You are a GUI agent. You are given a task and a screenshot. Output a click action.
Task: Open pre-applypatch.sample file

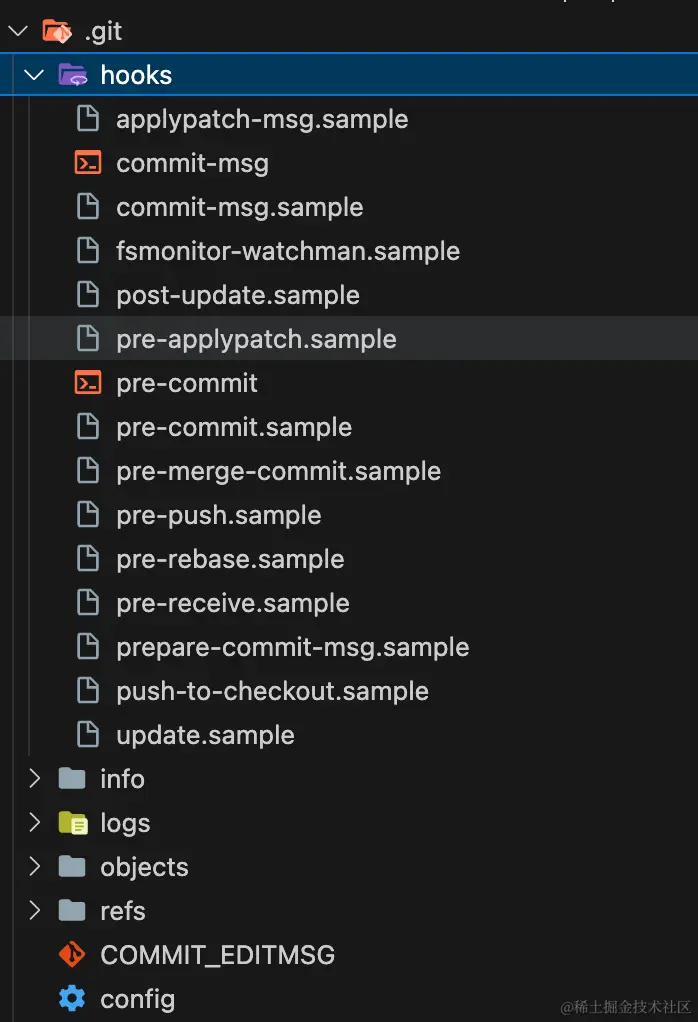(256, 339)
